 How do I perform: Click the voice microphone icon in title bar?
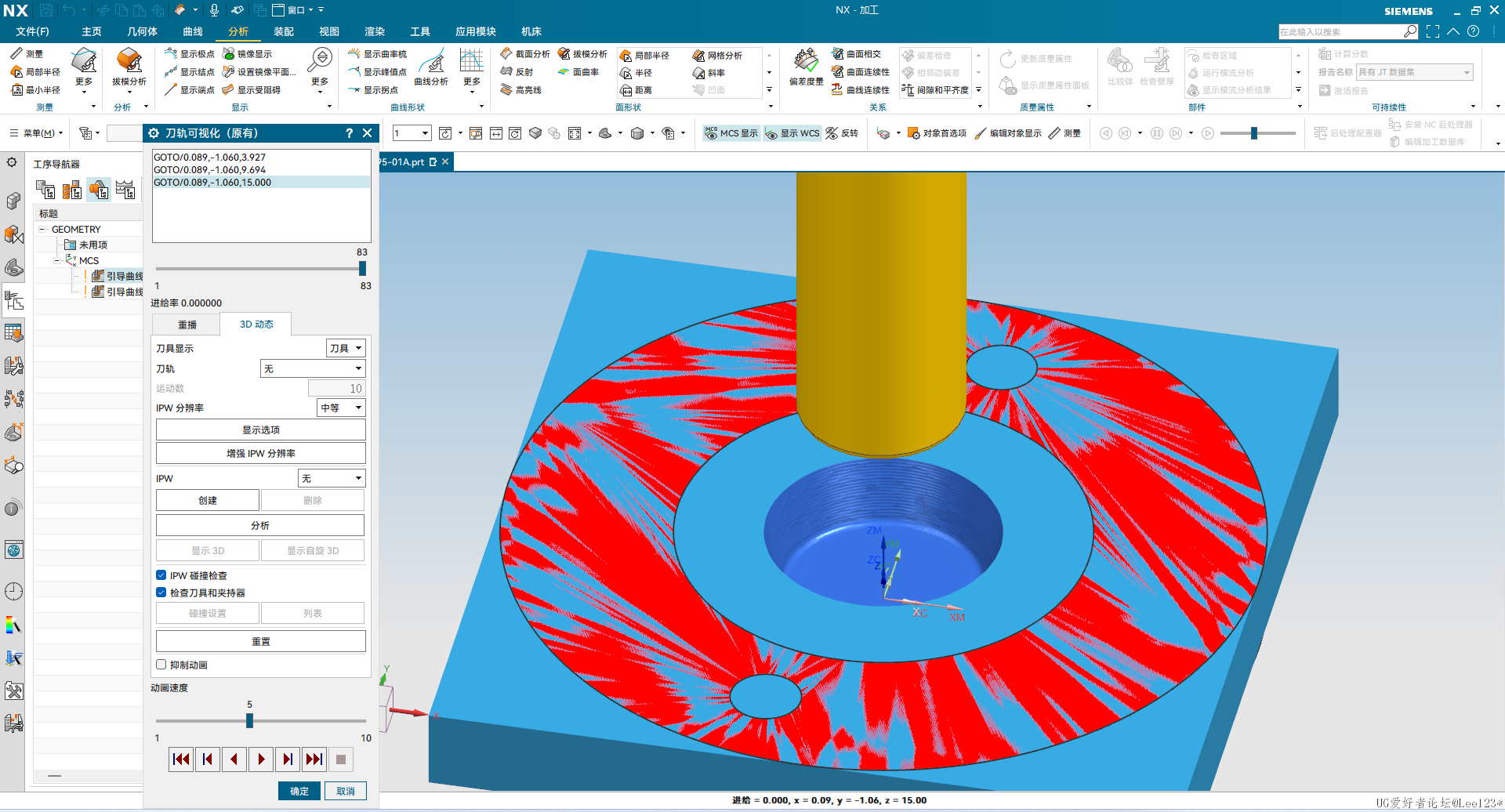(214, 10)
